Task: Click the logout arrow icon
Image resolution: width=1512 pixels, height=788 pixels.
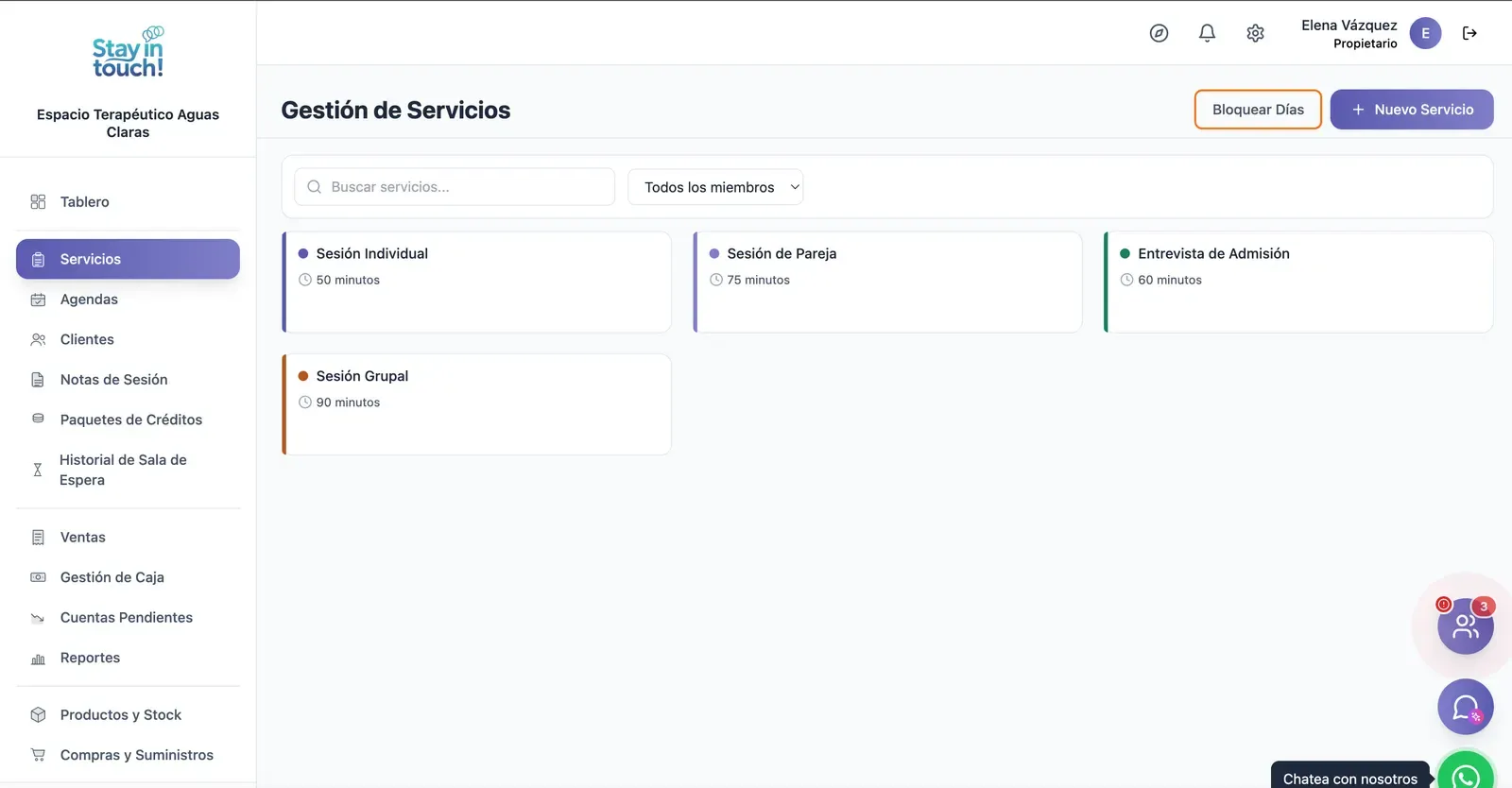Action: 1469,33
